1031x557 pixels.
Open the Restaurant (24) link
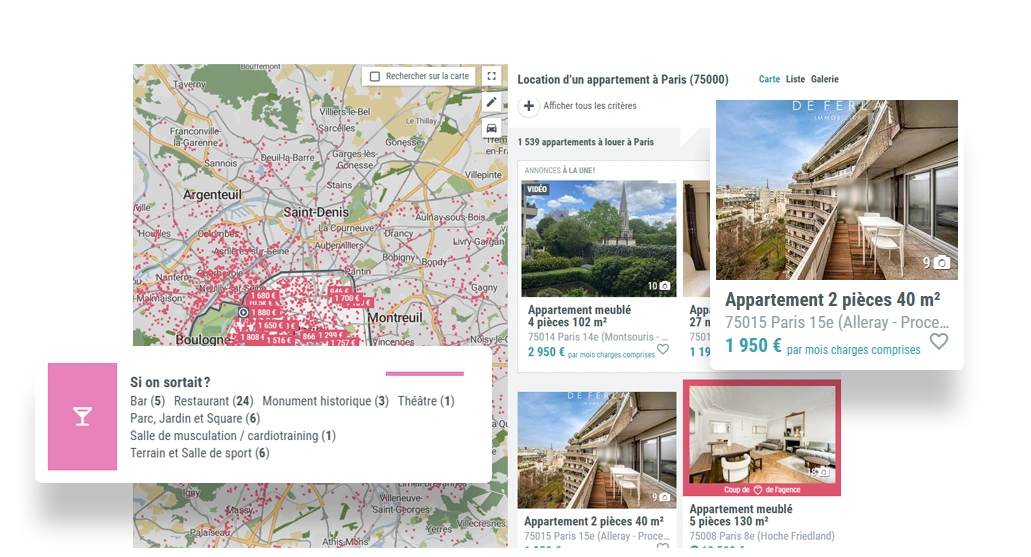coord(214,401)
